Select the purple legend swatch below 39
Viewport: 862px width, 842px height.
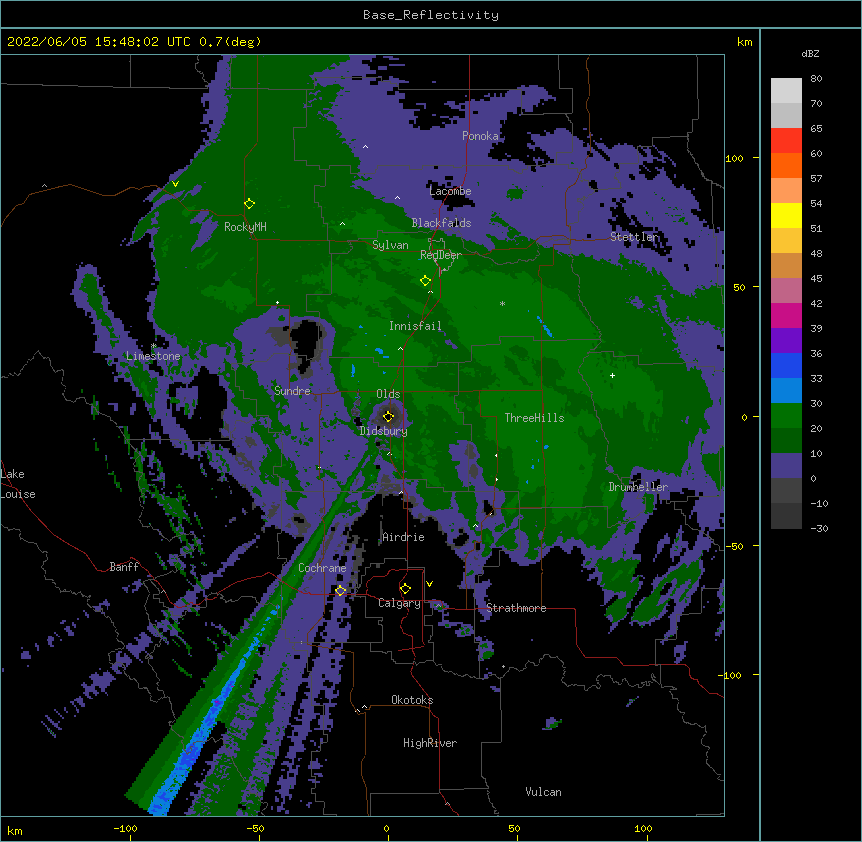coord(786,341)
